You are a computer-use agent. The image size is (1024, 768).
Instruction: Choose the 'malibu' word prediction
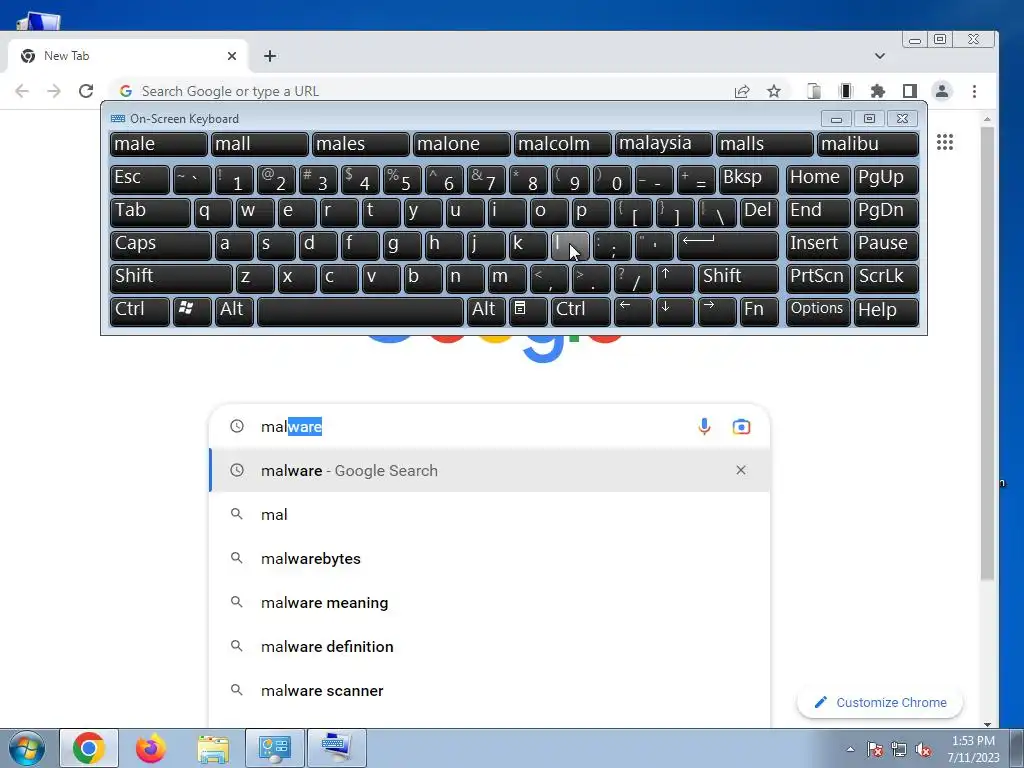(x=867, y=144)
